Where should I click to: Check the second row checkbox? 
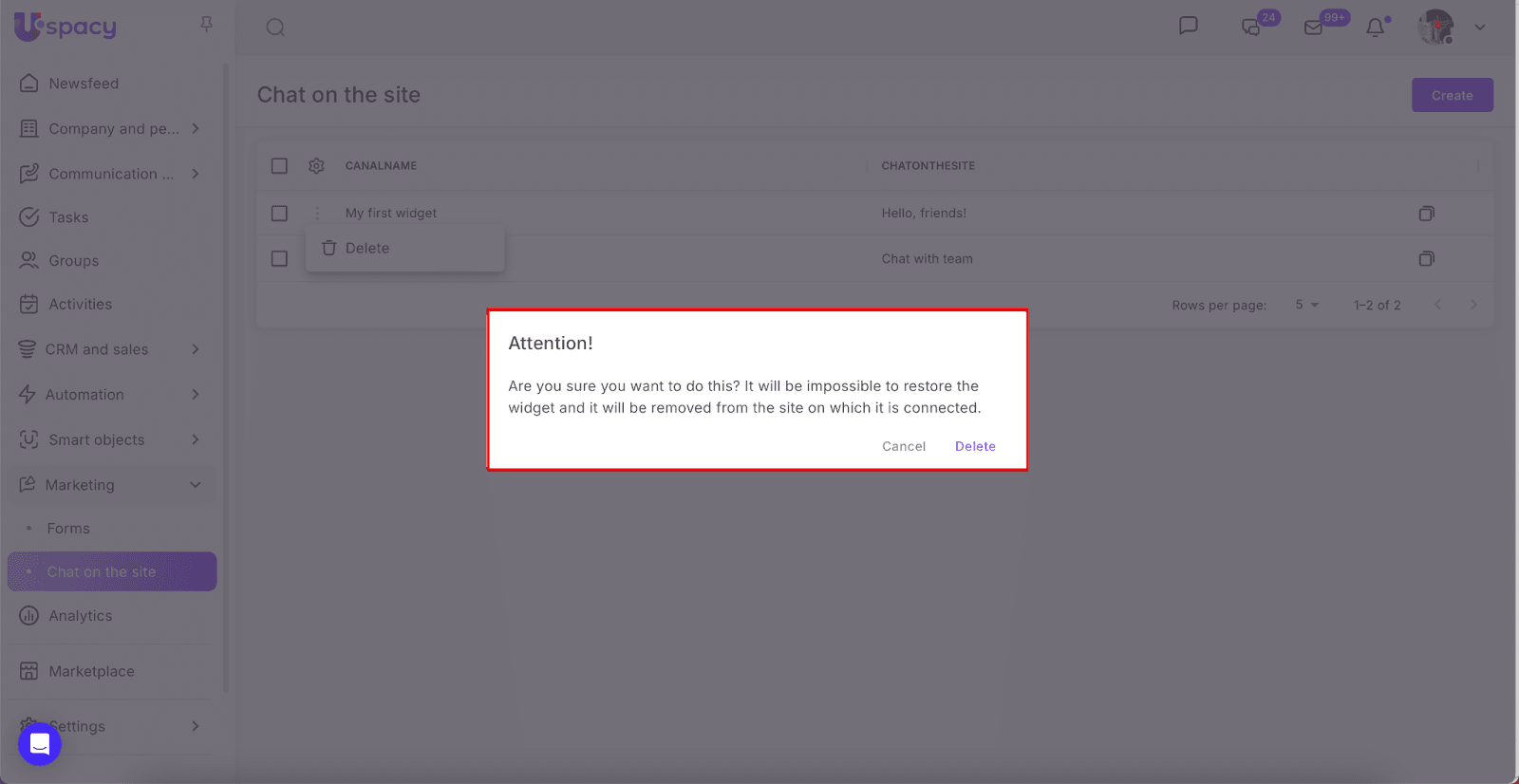[279, 259]
